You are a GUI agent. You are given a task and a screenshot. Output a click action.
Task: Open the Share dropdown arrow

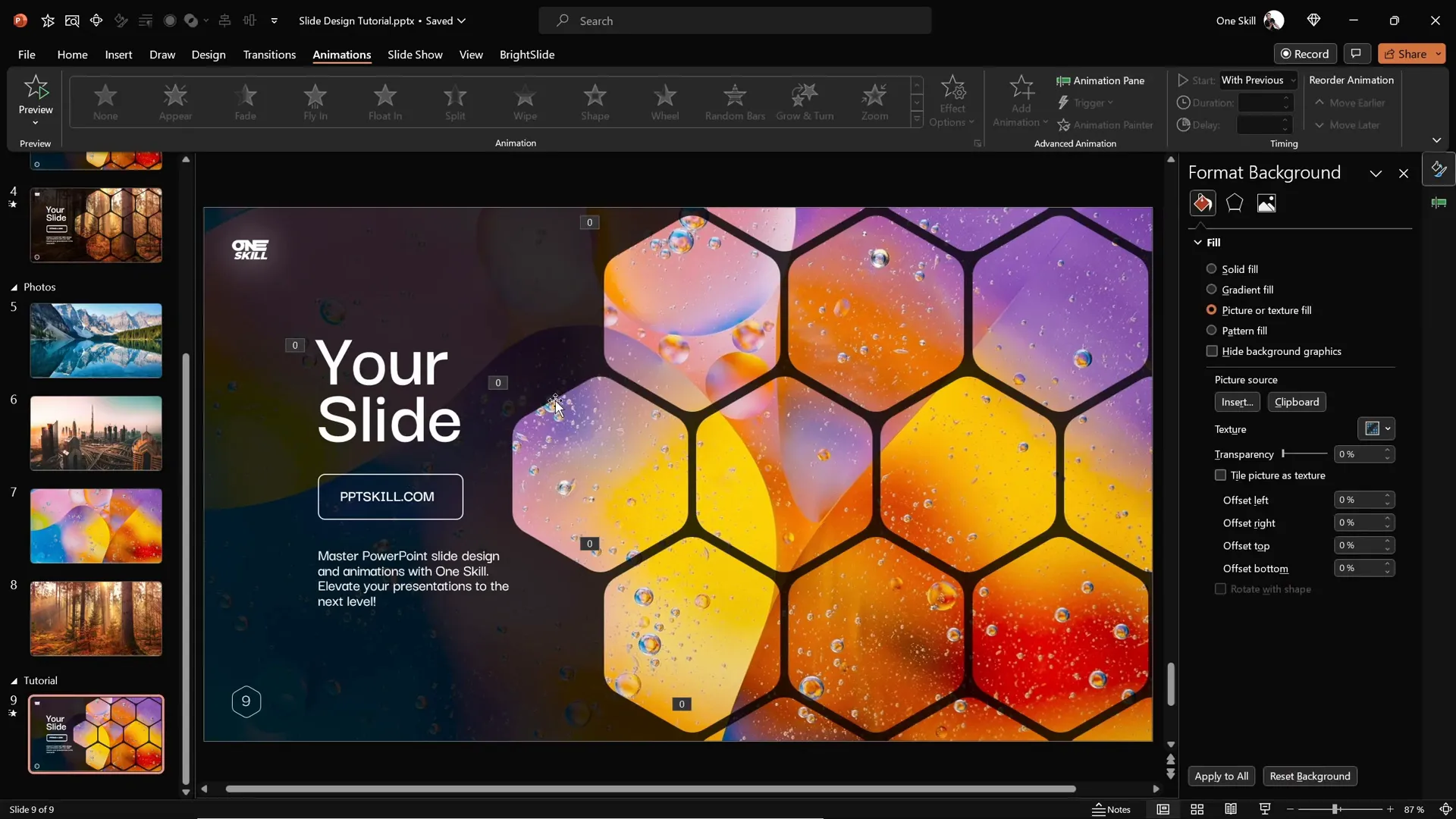pos(1438,54)
